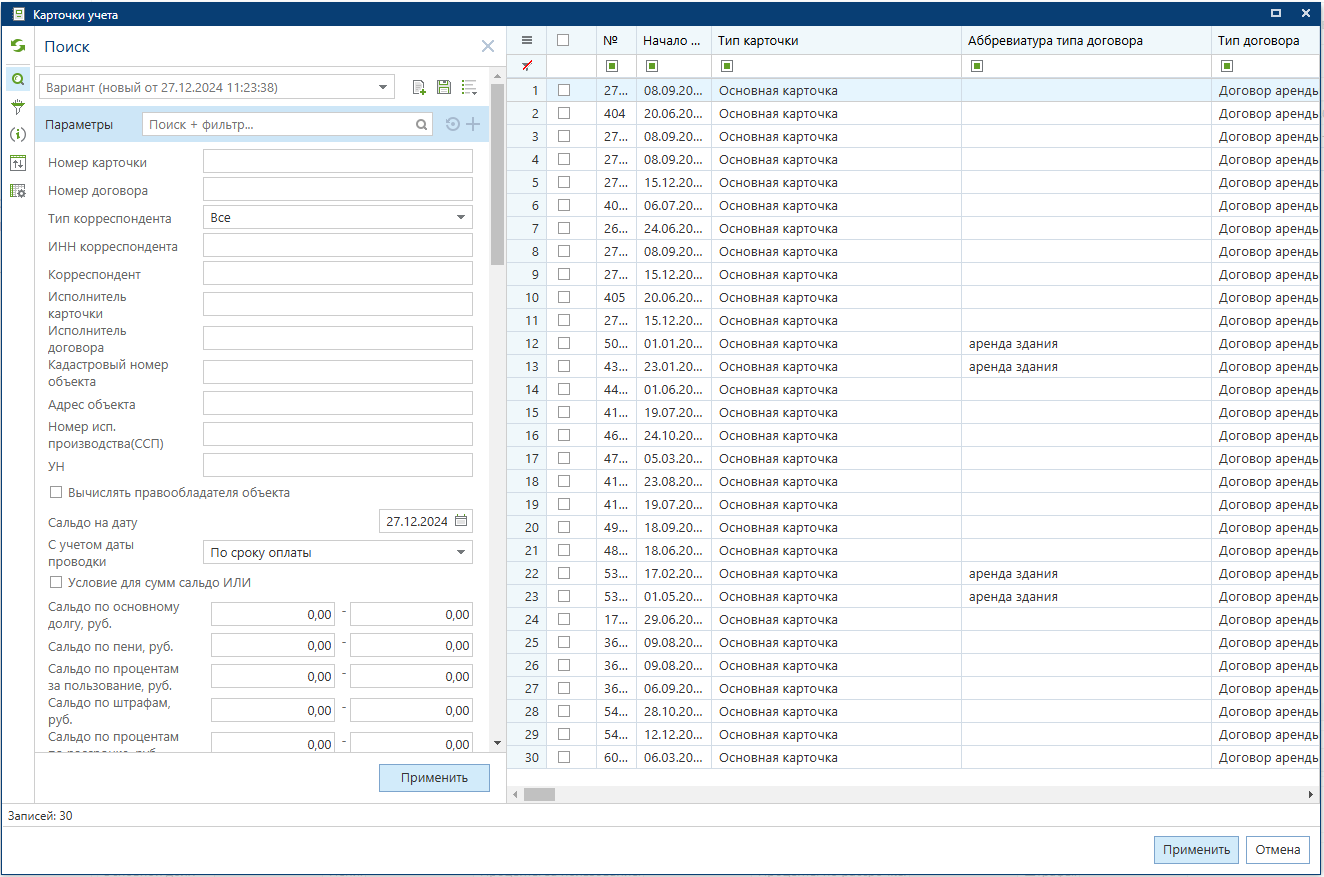
Task: Click the Кадастровый номер объекта input field
Action: [338, 372]
